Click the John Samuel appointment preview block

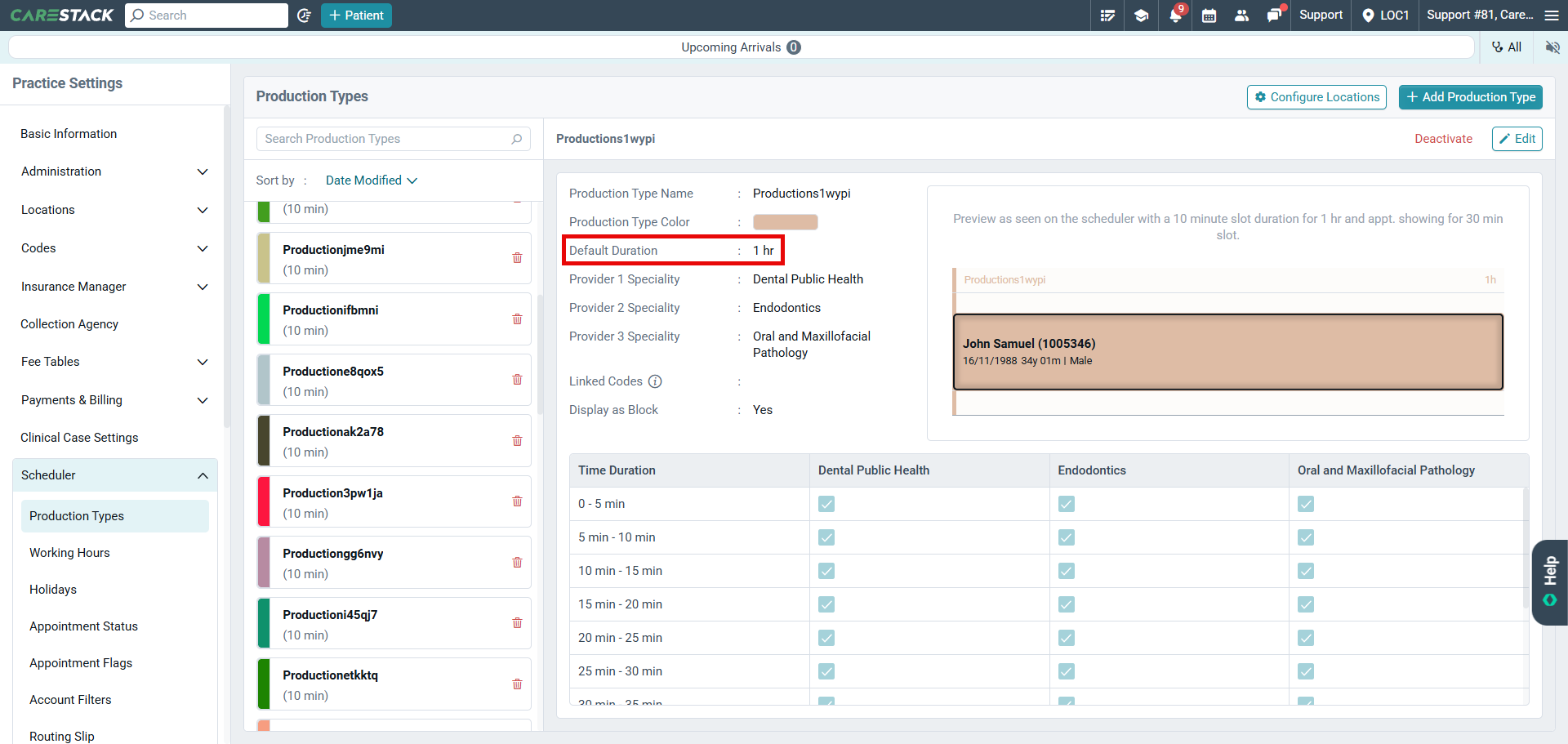pyautogui.click(x=1228, y=352)
